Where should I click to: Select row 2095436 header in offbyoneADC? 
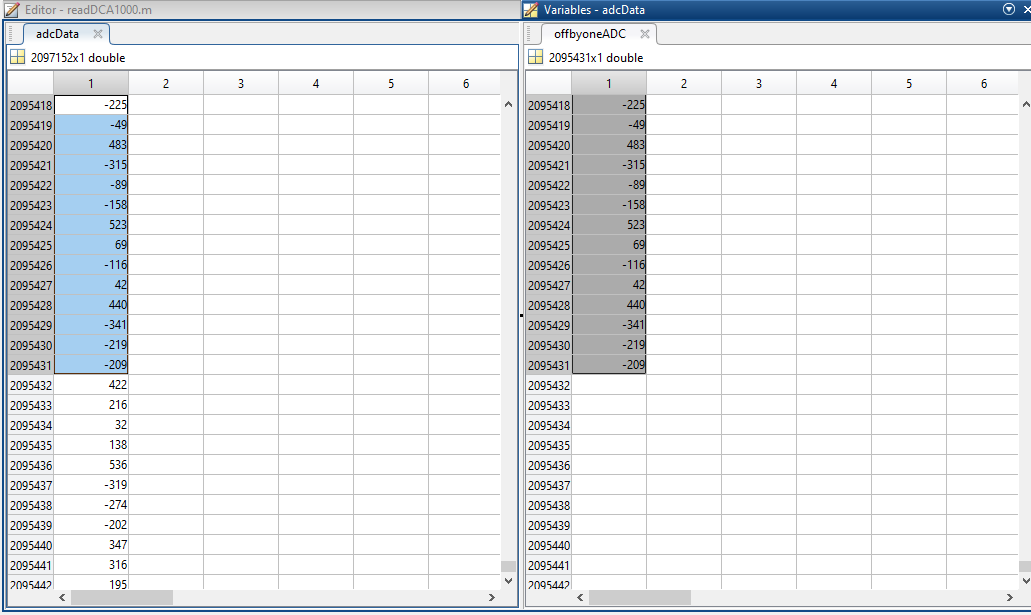click(549, 466)
